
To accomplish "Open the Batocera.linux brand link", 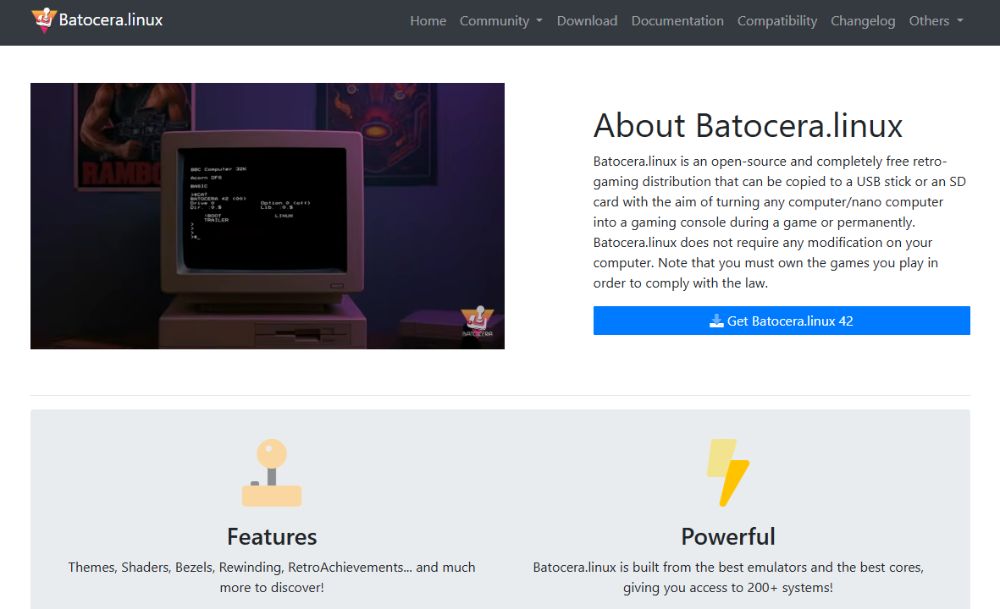I will [x=110, y=20].
